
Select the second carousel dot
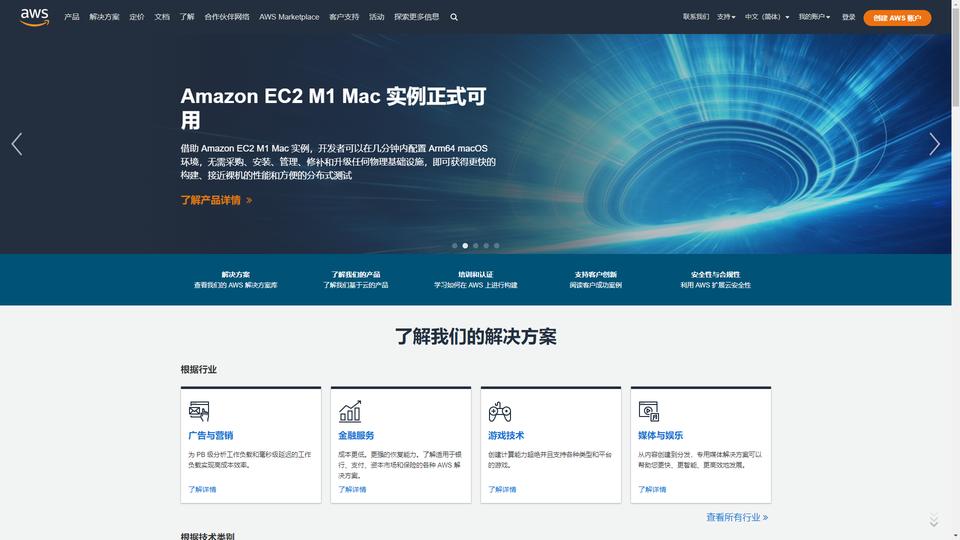[465, 246]
